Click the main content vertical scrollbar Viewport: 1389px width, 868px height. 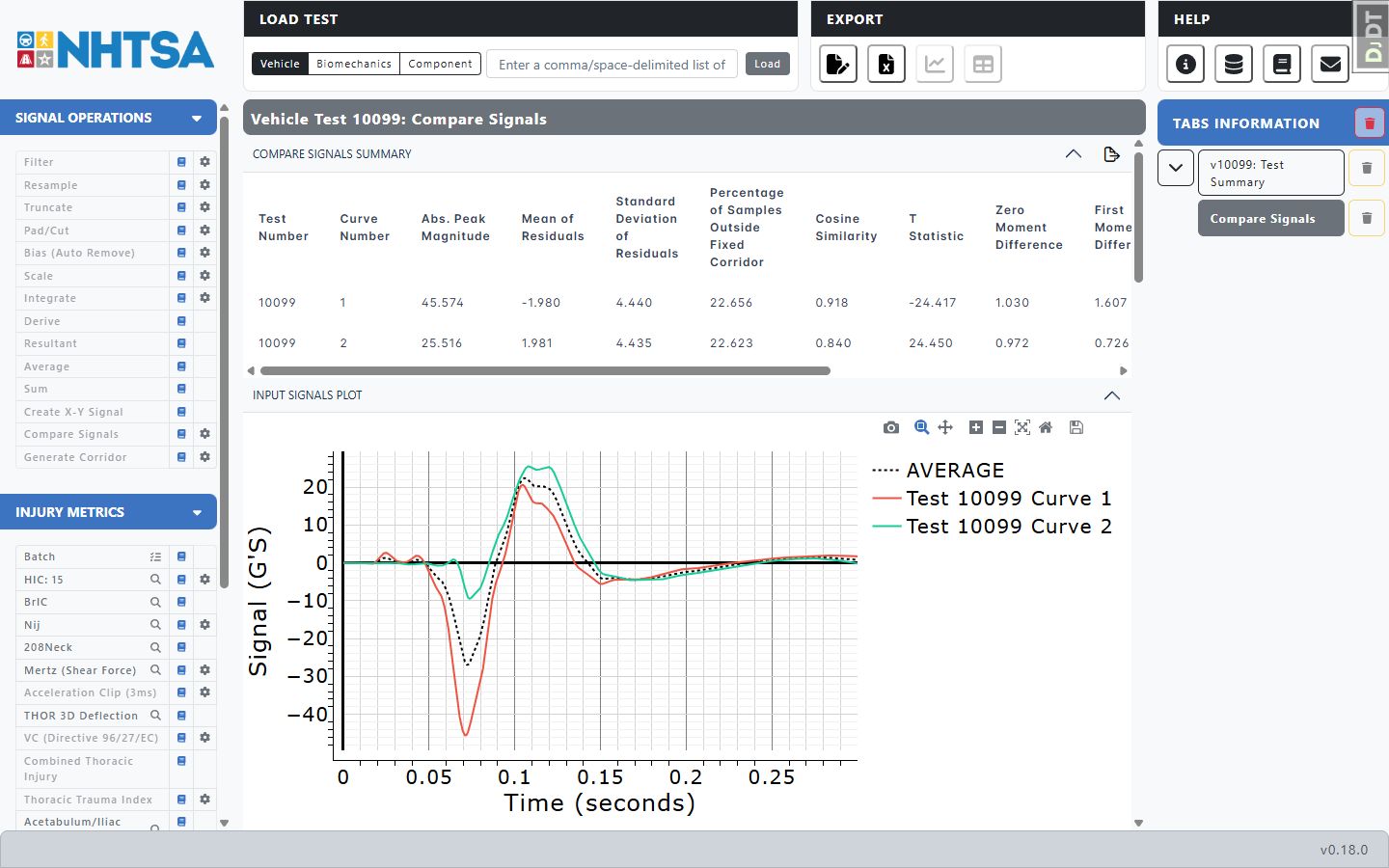(1138, 217)
